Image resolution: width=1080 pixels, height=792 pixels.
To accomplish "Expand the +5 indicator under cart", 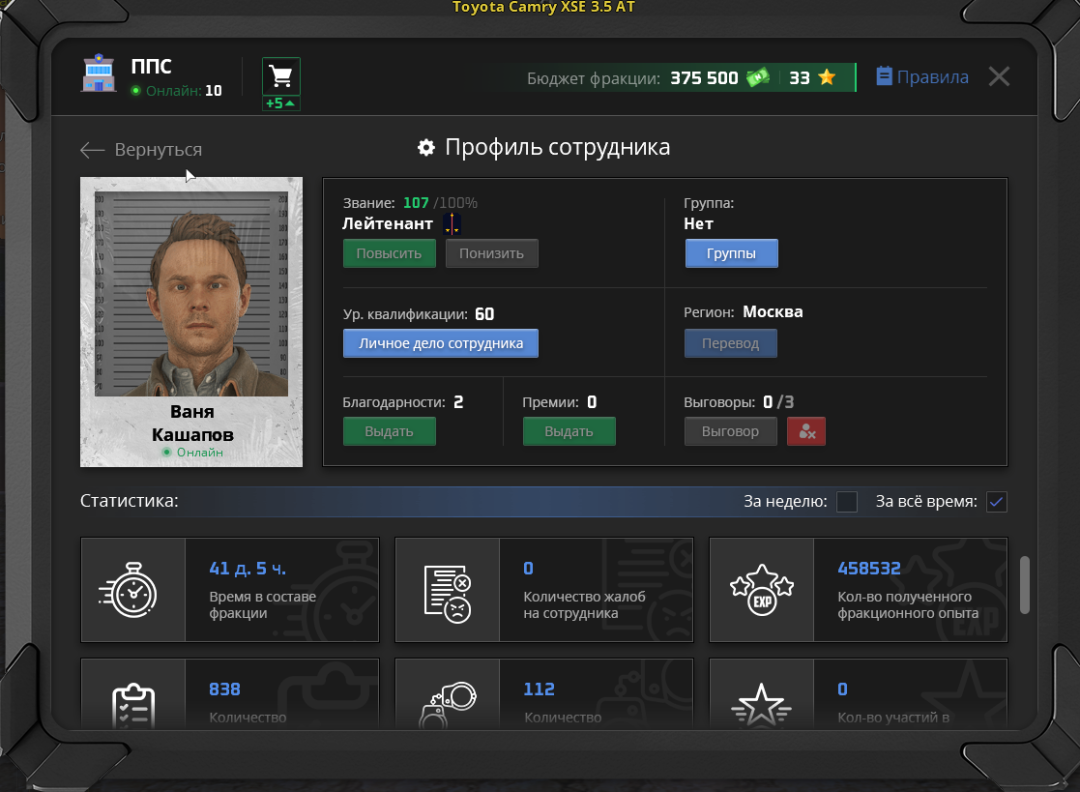I will click(x=281, y=103).
